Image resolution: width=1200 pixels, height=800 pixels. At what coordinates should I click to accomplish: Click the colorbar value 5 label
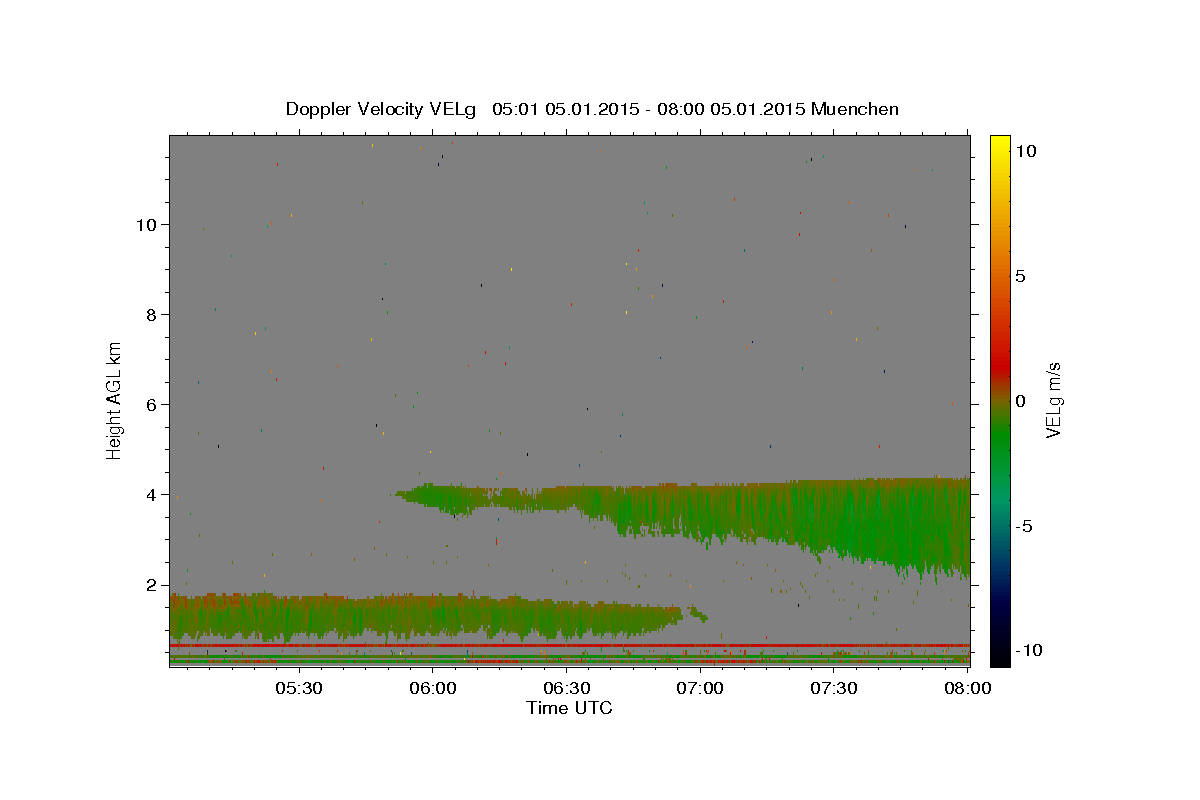point(1020,276)
